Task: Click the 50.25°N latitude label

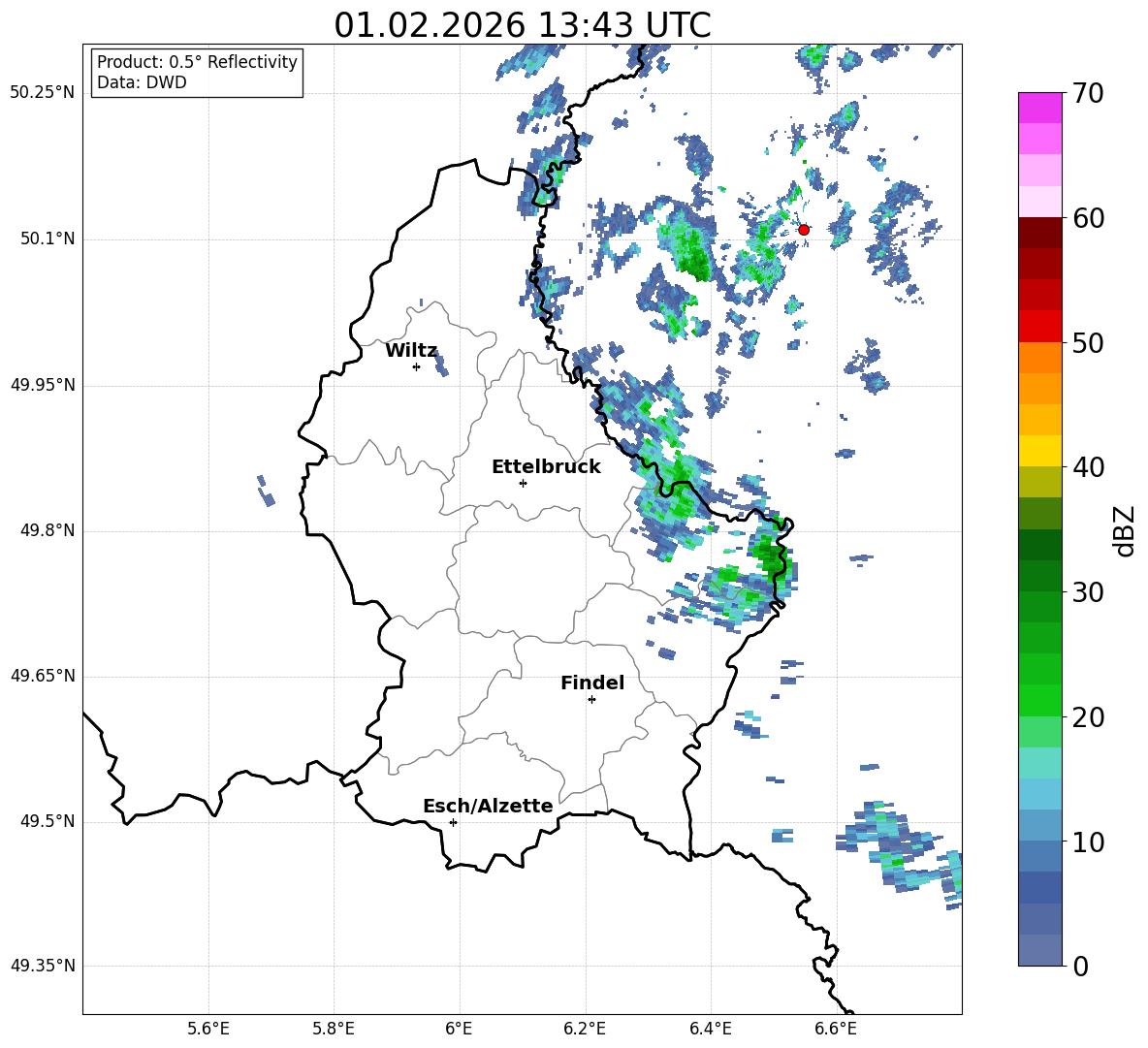Action: pos(43,93)
